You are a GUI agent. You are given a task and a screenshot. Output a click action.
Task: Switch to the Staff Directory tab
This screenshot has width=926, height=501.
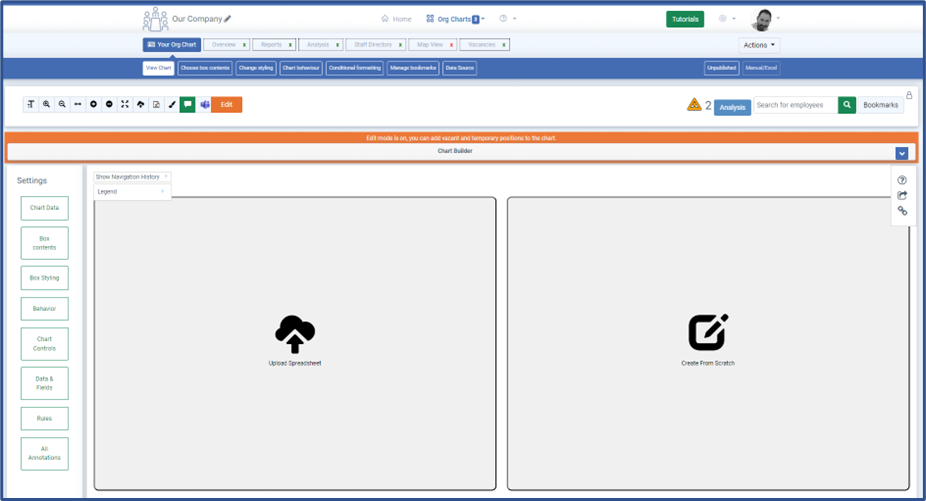point(374,45)
